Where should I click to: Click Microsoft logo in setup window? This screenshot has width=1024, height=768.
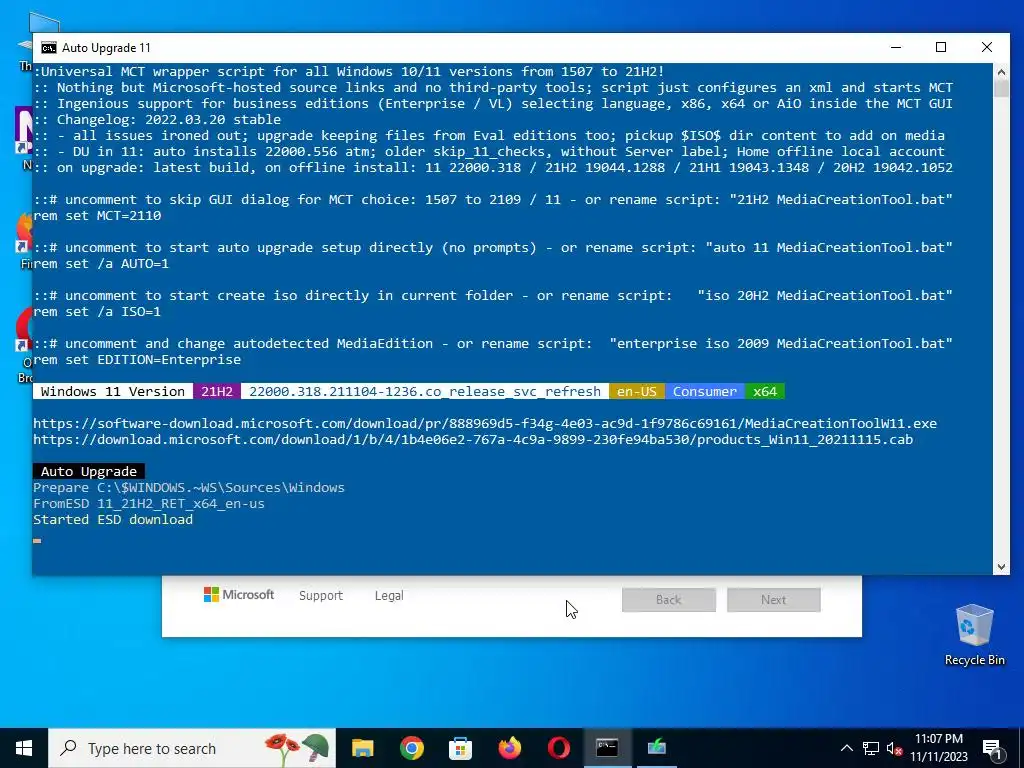click(x=239, y=595)
